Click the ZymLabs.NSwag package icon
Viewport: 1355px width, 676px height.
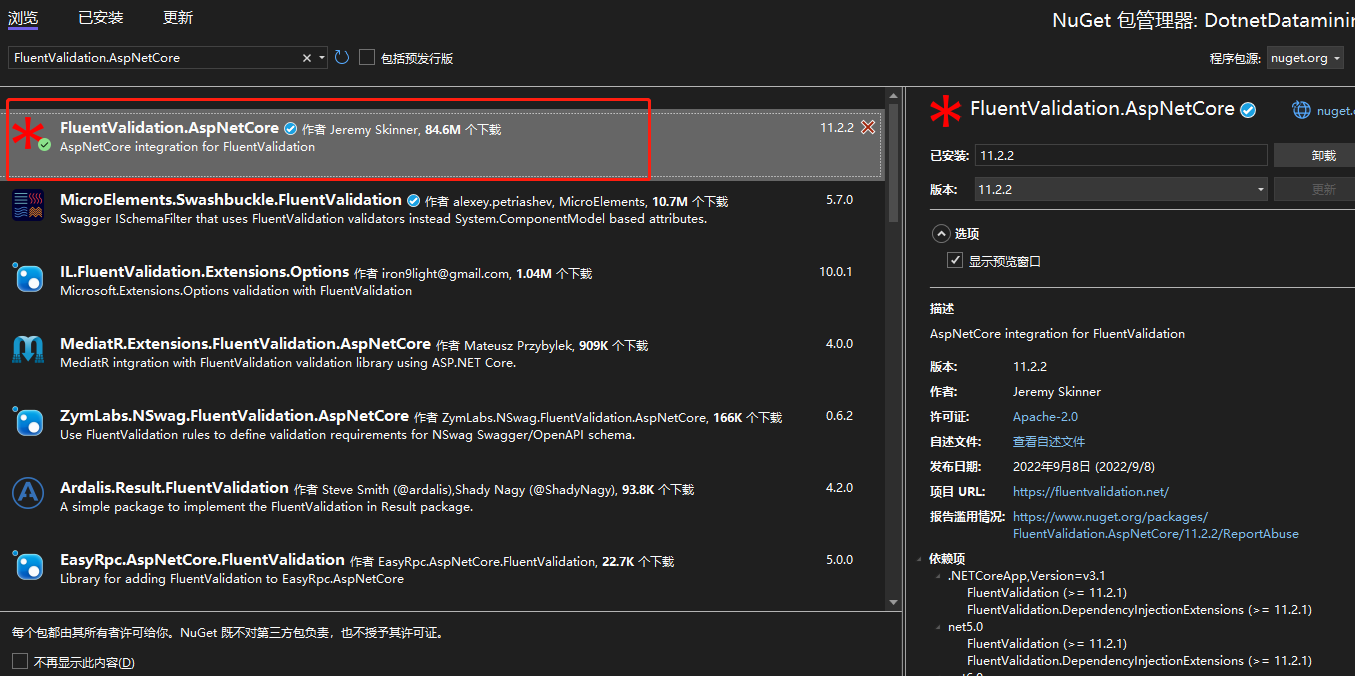(28, 421)
